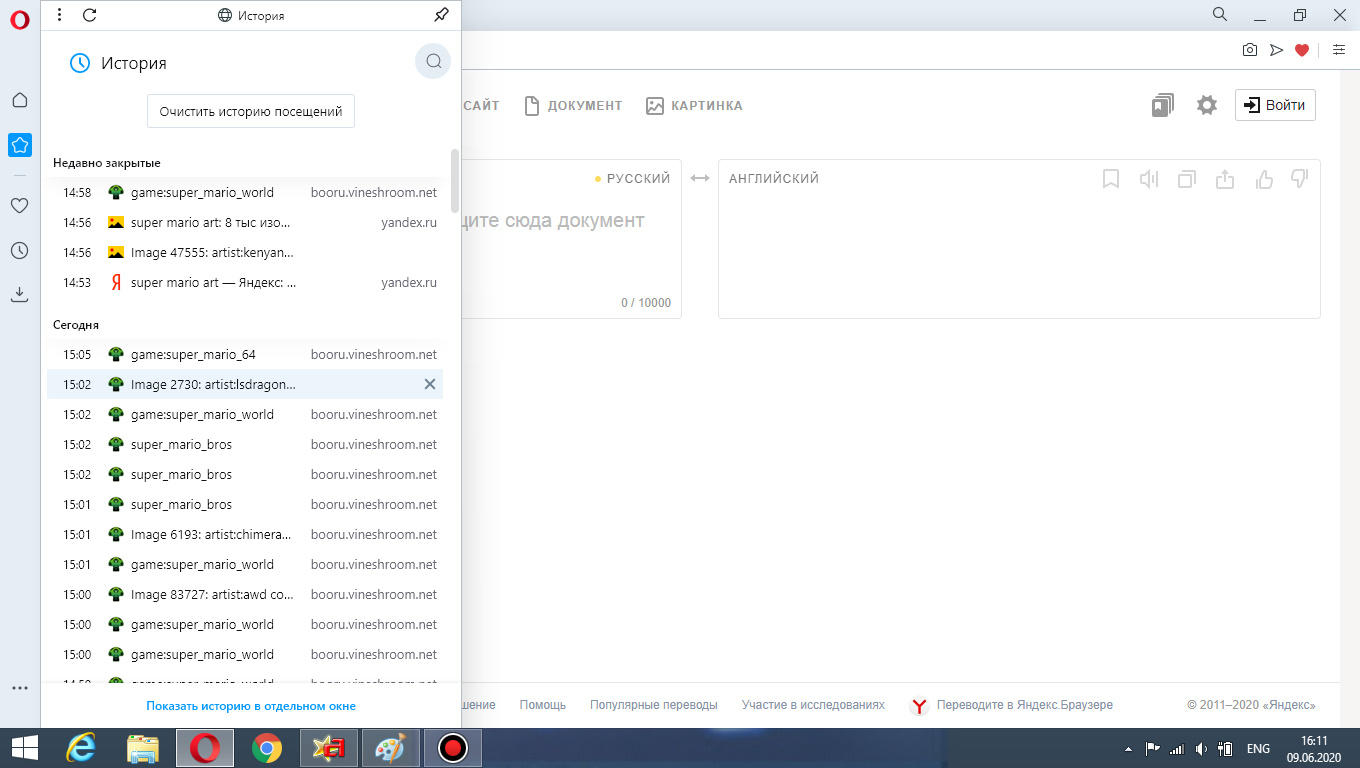This screenshot has height=768, width=1360.
Task: Switch to Google Chrome in the taskbar
Action: (x=266, y=747)
